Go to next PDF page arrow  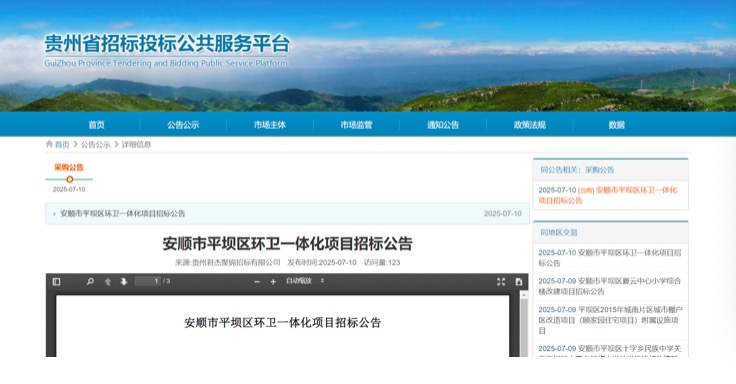[x=123, y=282]
